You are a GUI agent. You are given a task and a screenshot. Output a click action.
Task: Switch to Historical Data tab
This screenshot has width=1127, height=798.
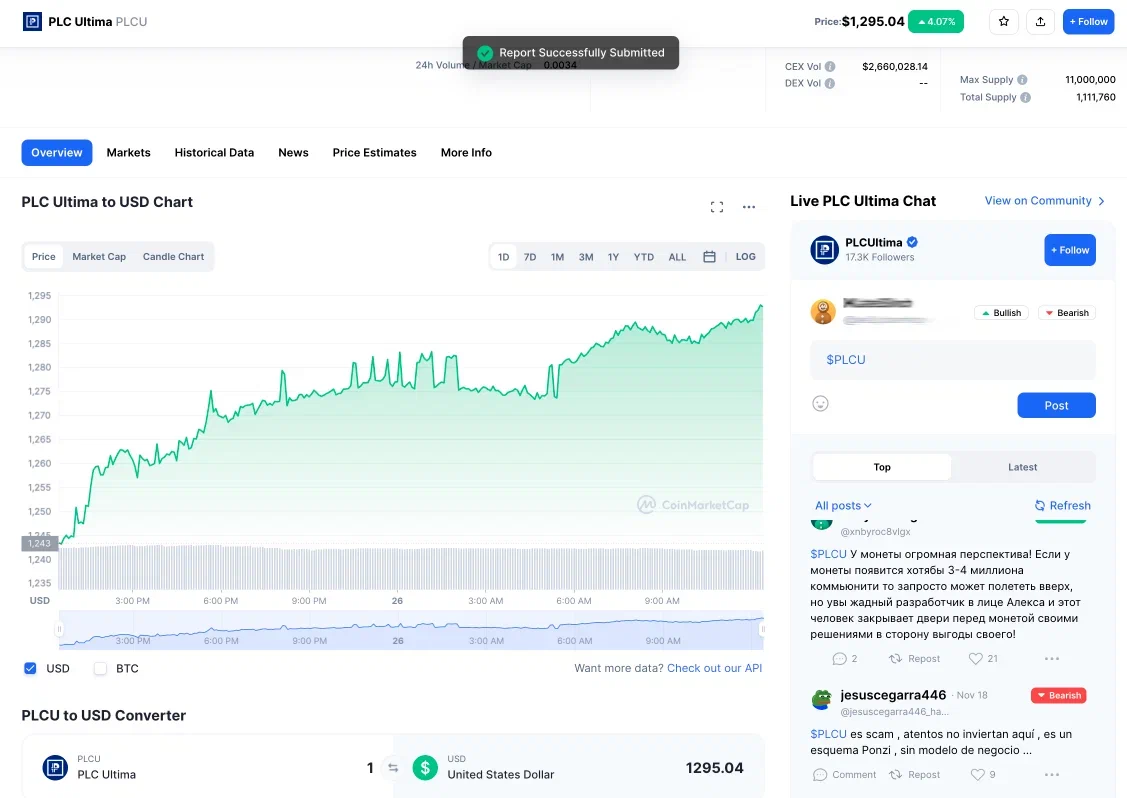(x=214, y=153)
